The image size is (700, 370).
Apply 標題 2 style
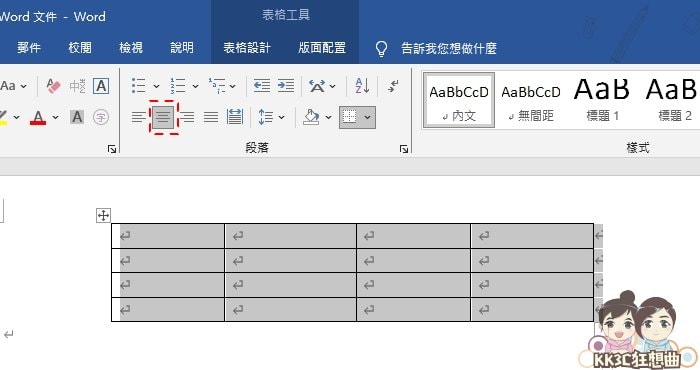coord(671,100)
